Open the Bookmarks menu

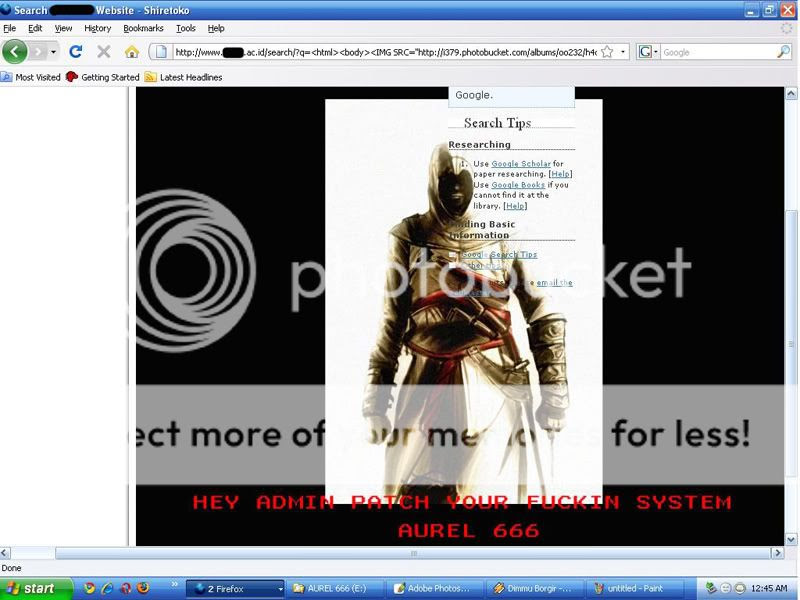143,28
